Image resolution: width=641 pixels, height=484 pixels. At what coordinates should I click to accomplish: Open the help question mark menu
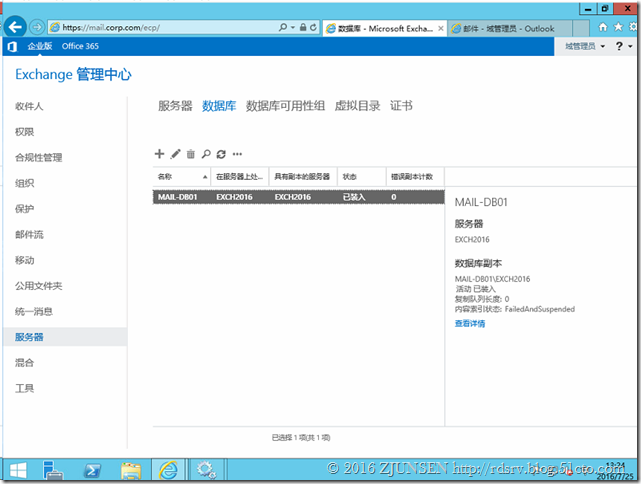coord(619,46)
